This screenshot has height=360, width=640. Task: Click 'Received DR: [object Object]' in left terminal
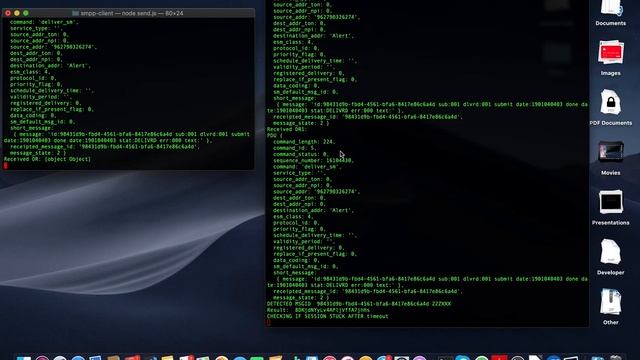(x=47, y=159)
